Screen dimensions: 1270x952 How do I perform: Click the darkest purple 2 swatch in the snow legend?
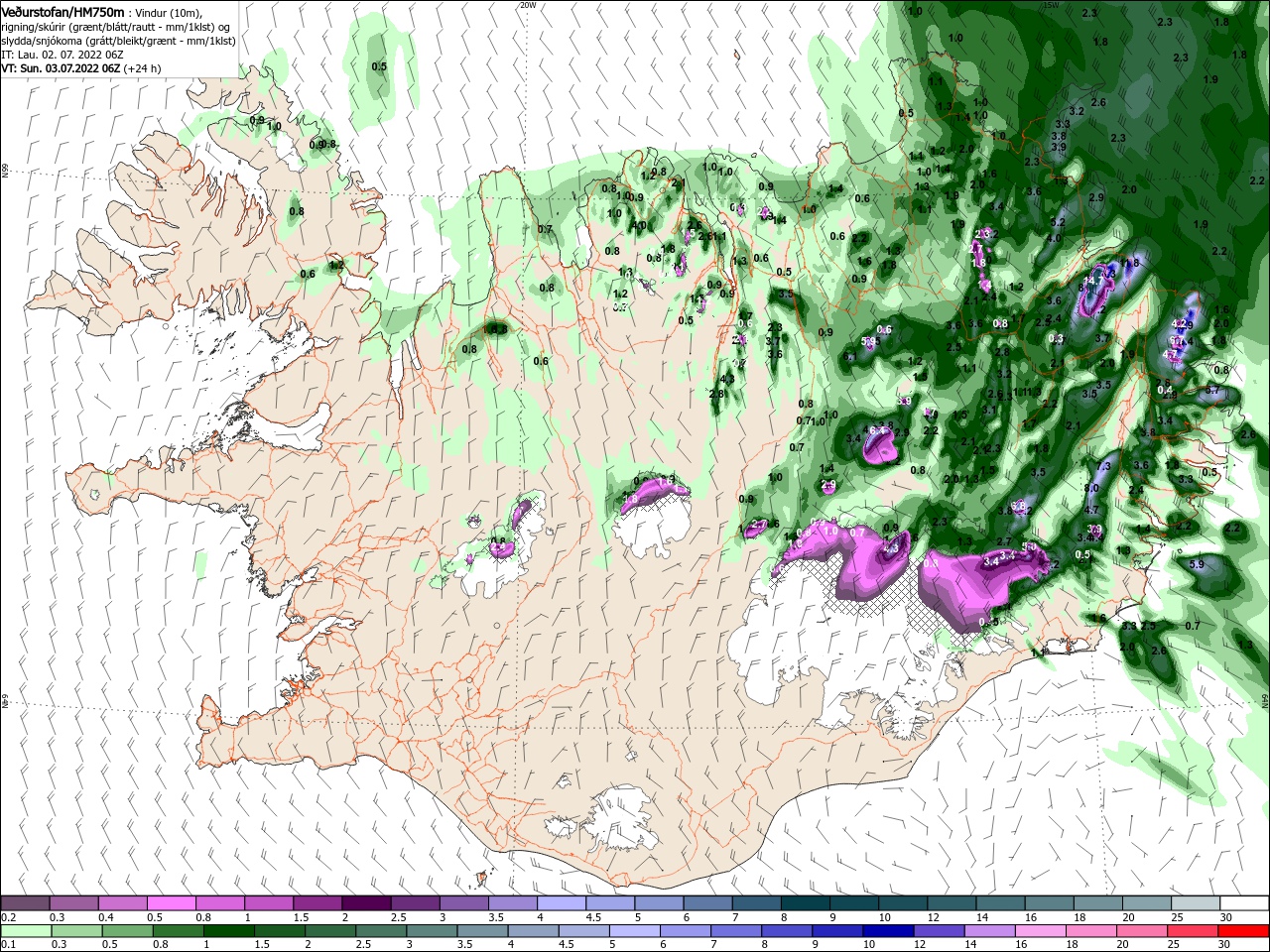click(x=366, y=903)
